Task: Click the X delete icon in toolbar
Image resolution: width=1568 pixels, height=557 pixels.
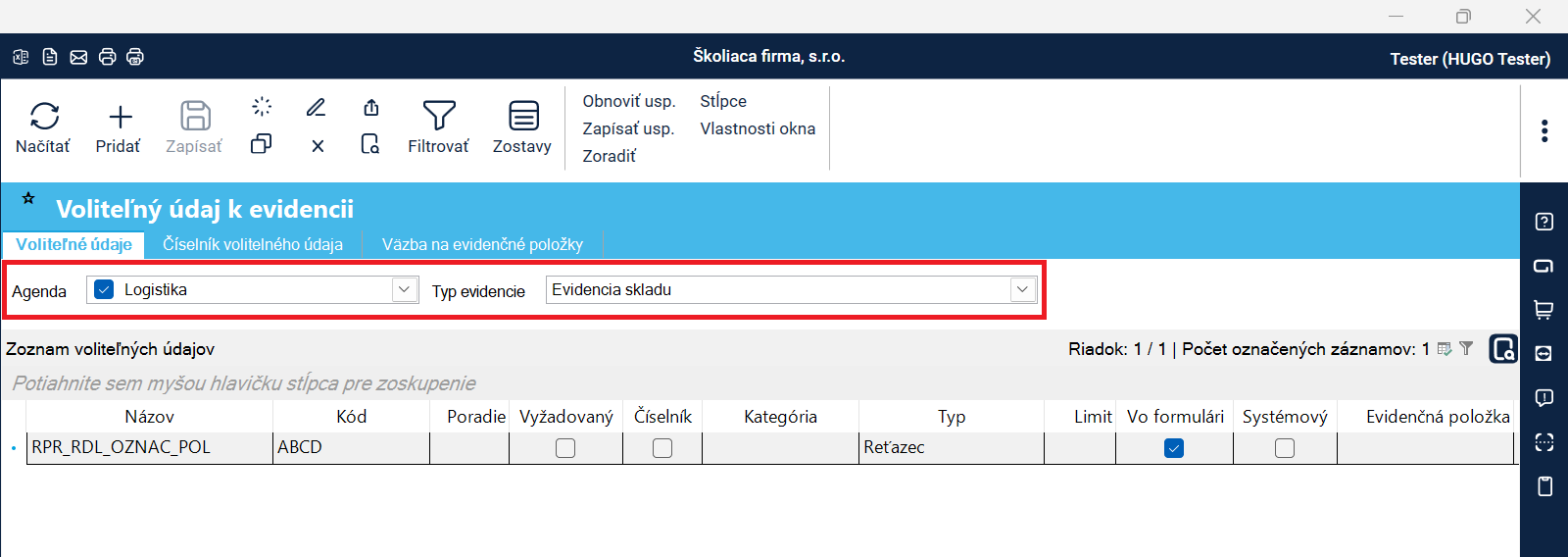Action: click(x=318, y=146)
